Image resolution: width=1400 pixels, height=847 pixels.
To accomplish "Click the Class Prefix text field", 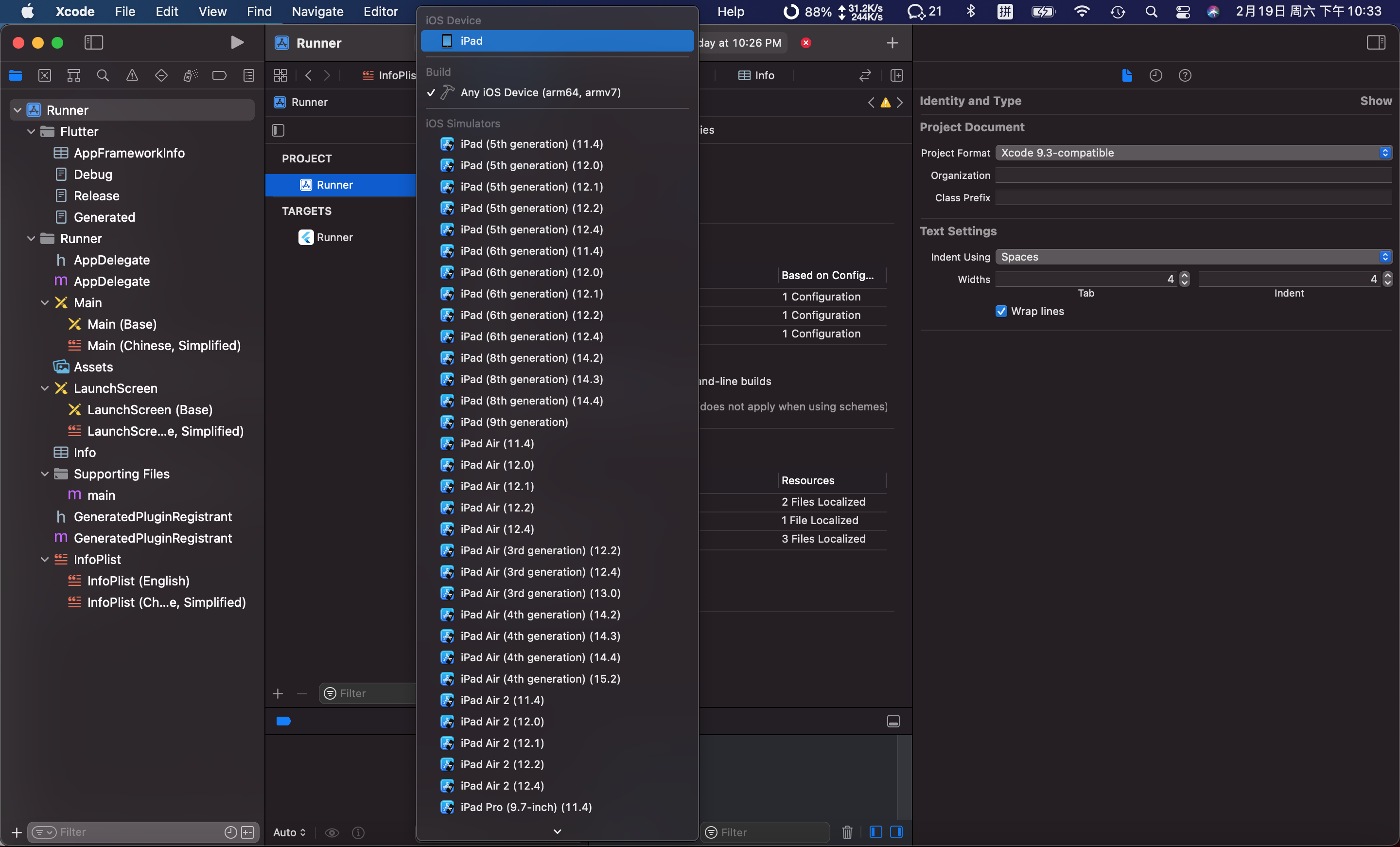I will 1194,197.
